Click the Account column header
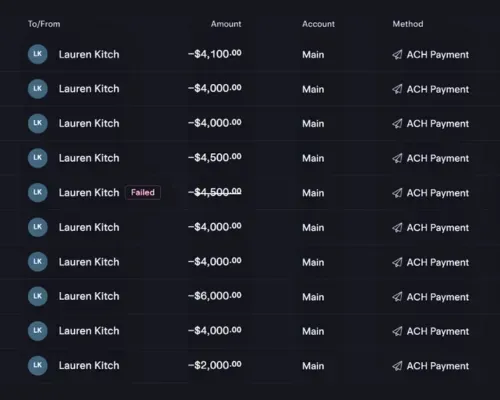 tap(318, 24)
